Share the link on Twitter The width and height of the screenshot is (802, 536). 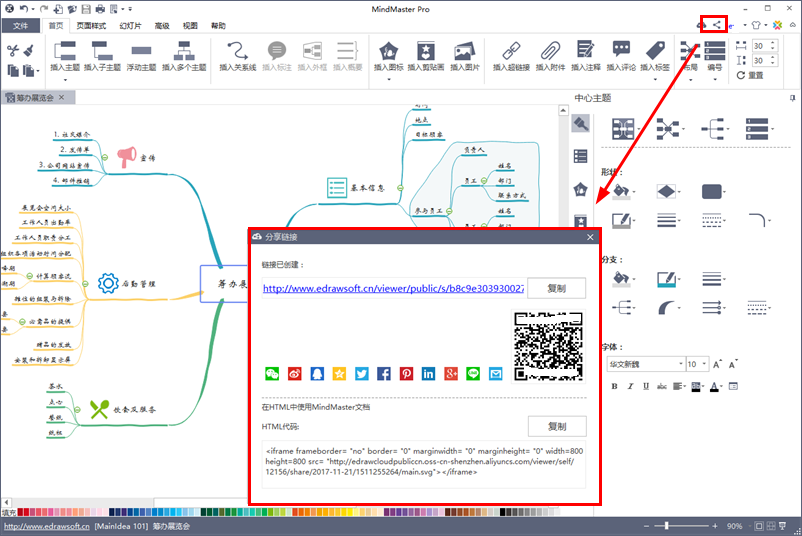point(362,373)
